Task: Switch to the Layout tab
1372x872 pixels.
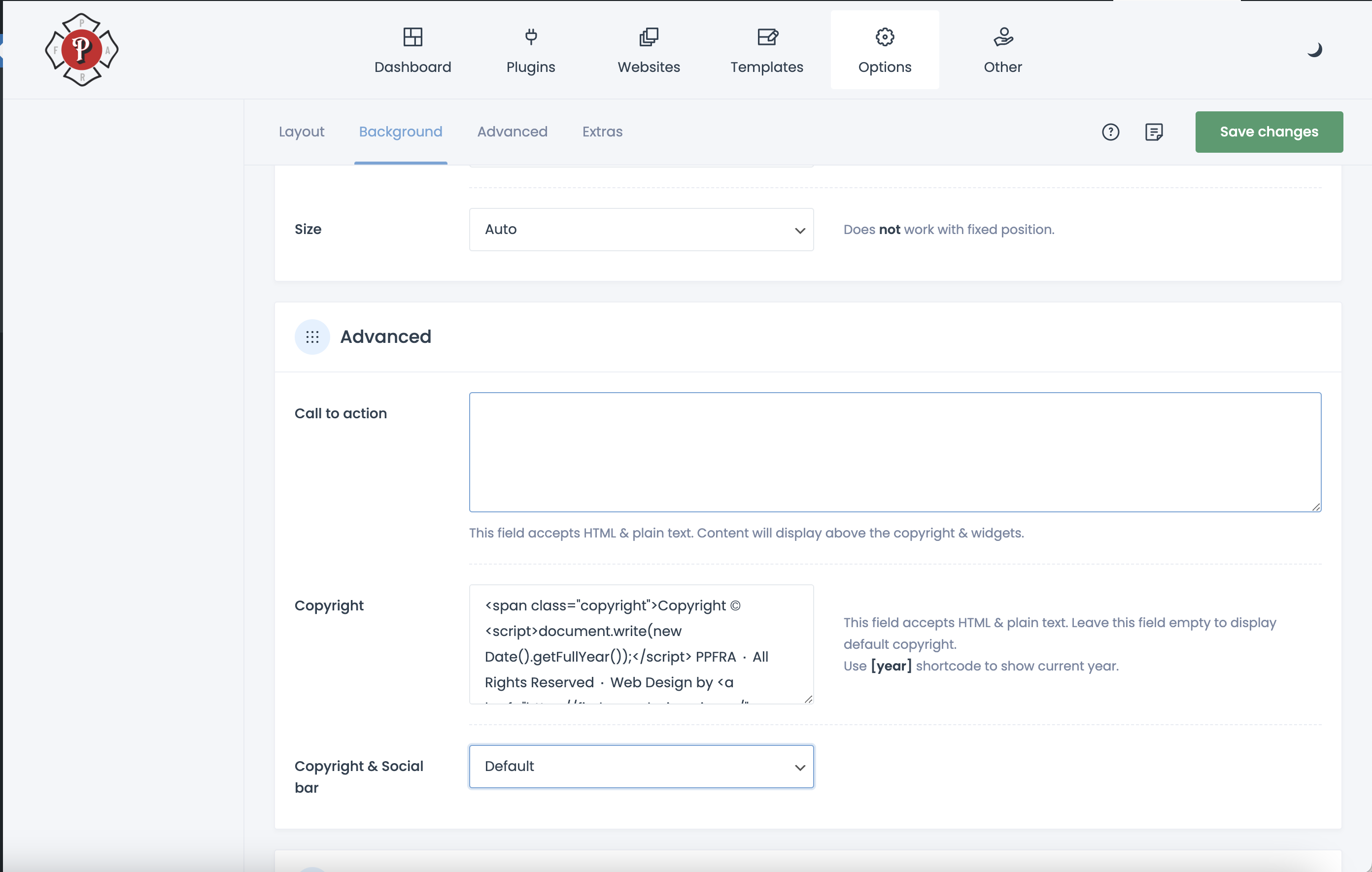Action: point(302,132)
